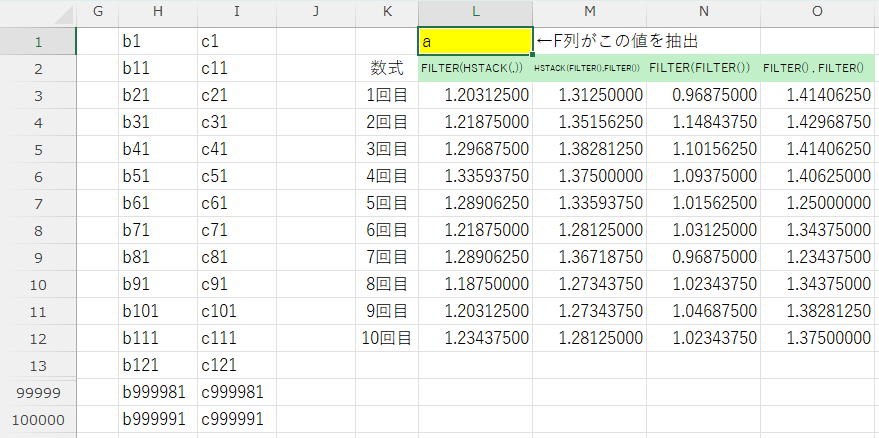This screenshot has width=879, height=438.
Task: Click row header 13
Action: (38, 366)
